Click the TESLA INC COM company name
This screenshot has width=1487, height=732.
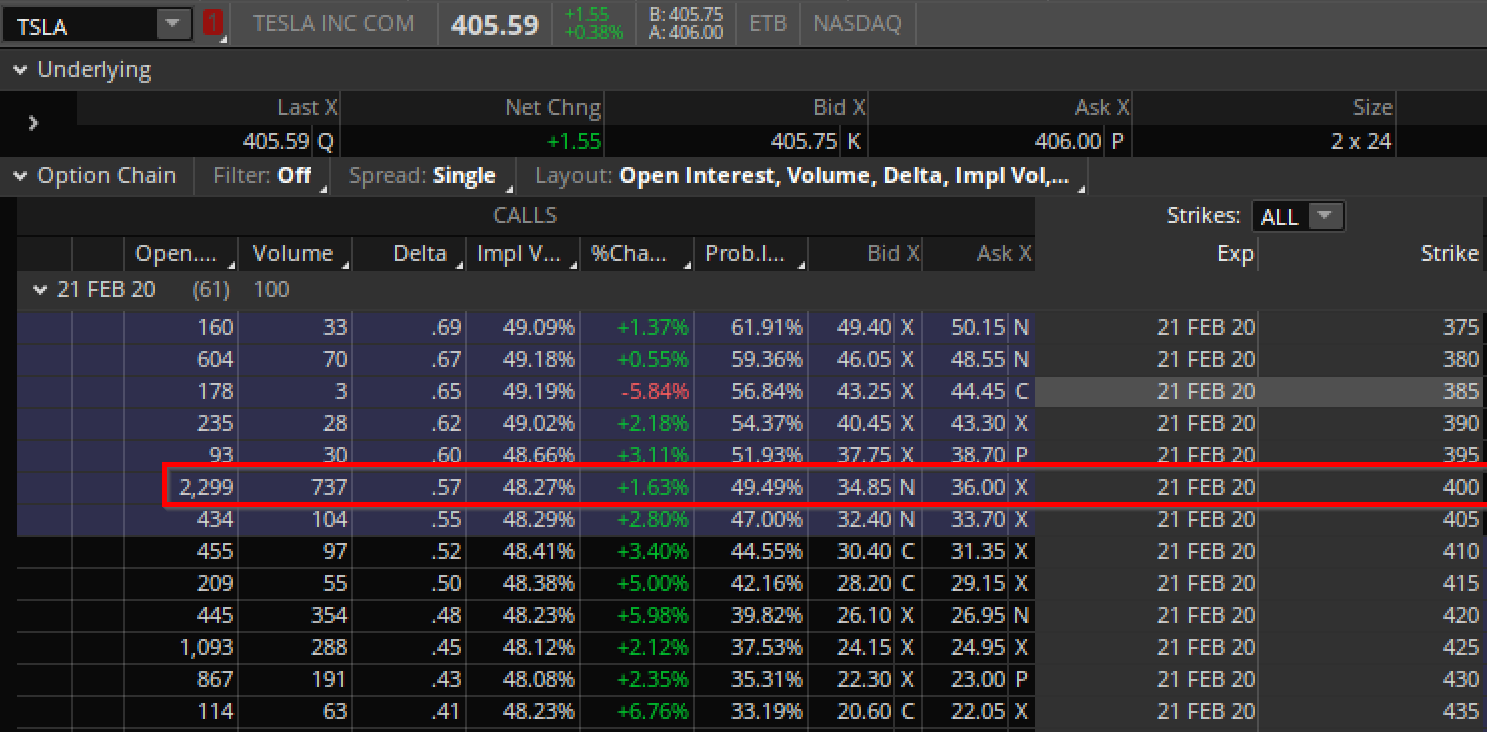[333, 23]
